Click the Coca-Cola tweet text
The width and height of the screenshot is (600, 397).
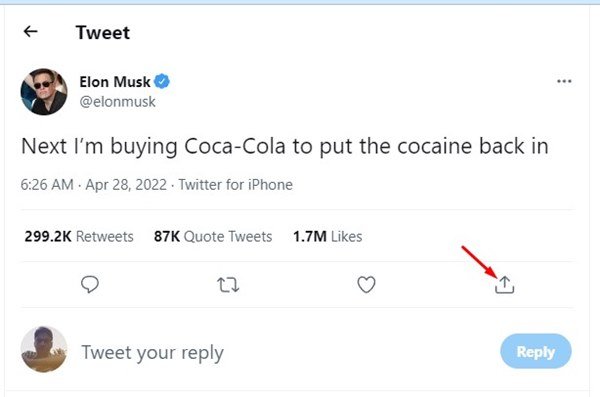(x=285, y=147)
